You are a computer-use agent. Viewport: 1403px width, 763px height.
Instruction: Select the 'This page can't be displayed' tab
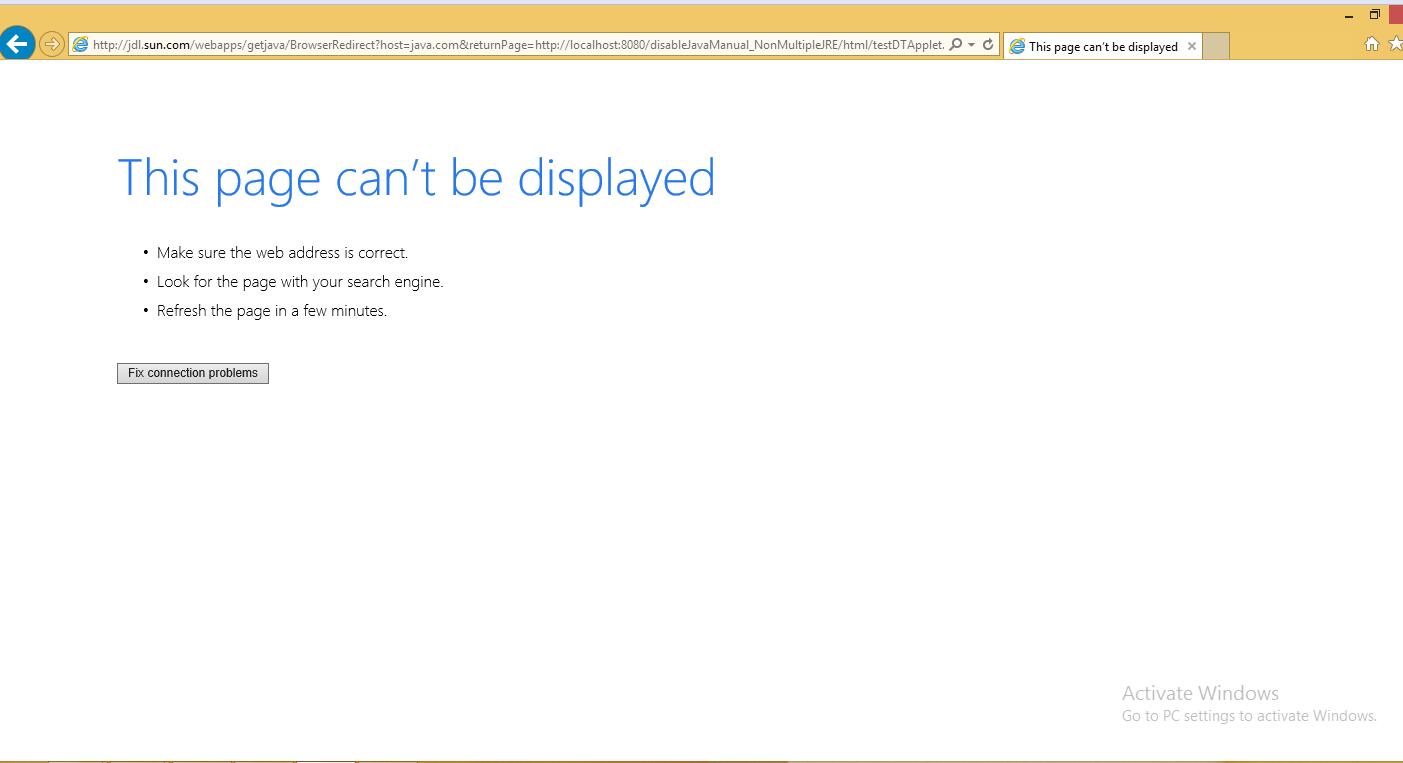point(1102,46)
